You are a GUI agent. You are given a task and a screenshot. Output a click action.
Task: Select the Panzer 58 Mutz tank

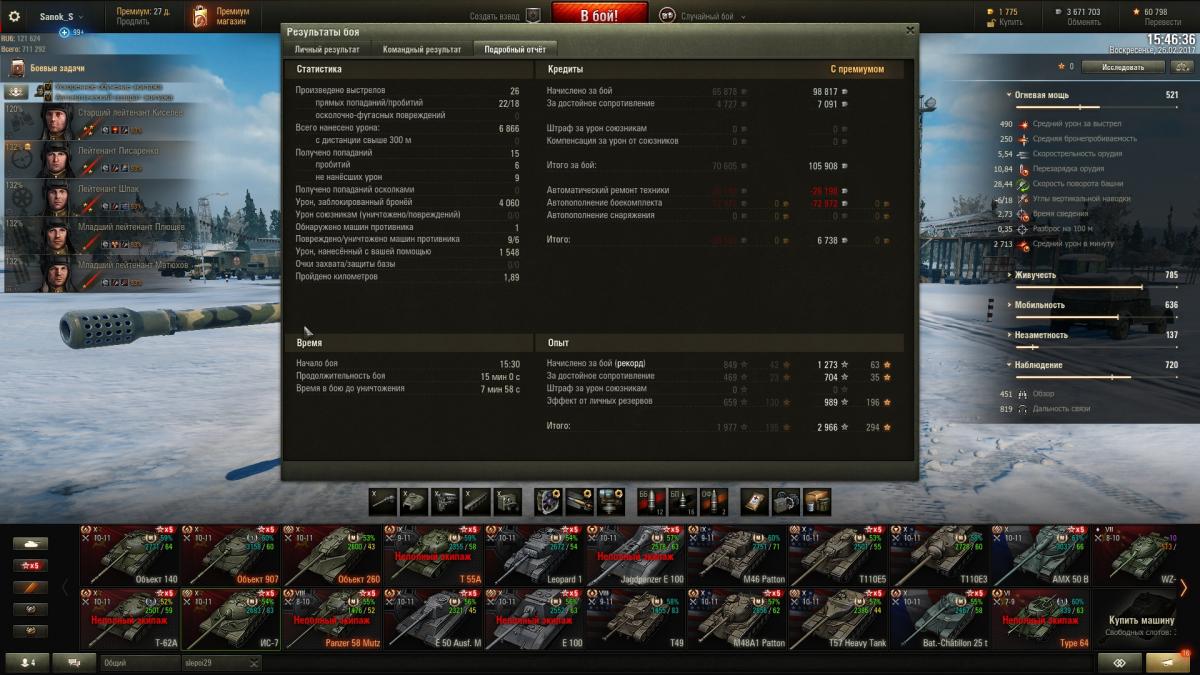[332, 619]
